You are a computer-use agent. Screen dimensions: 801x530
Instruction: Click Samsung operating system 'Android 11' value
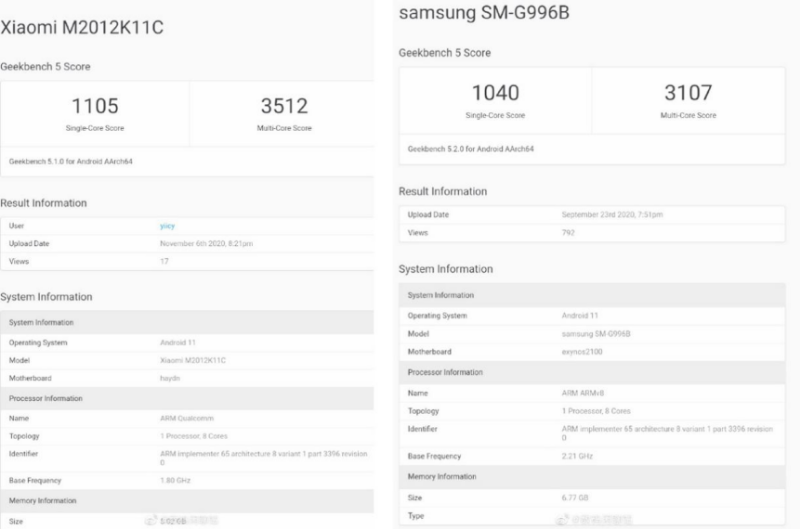tap(580, 316)
